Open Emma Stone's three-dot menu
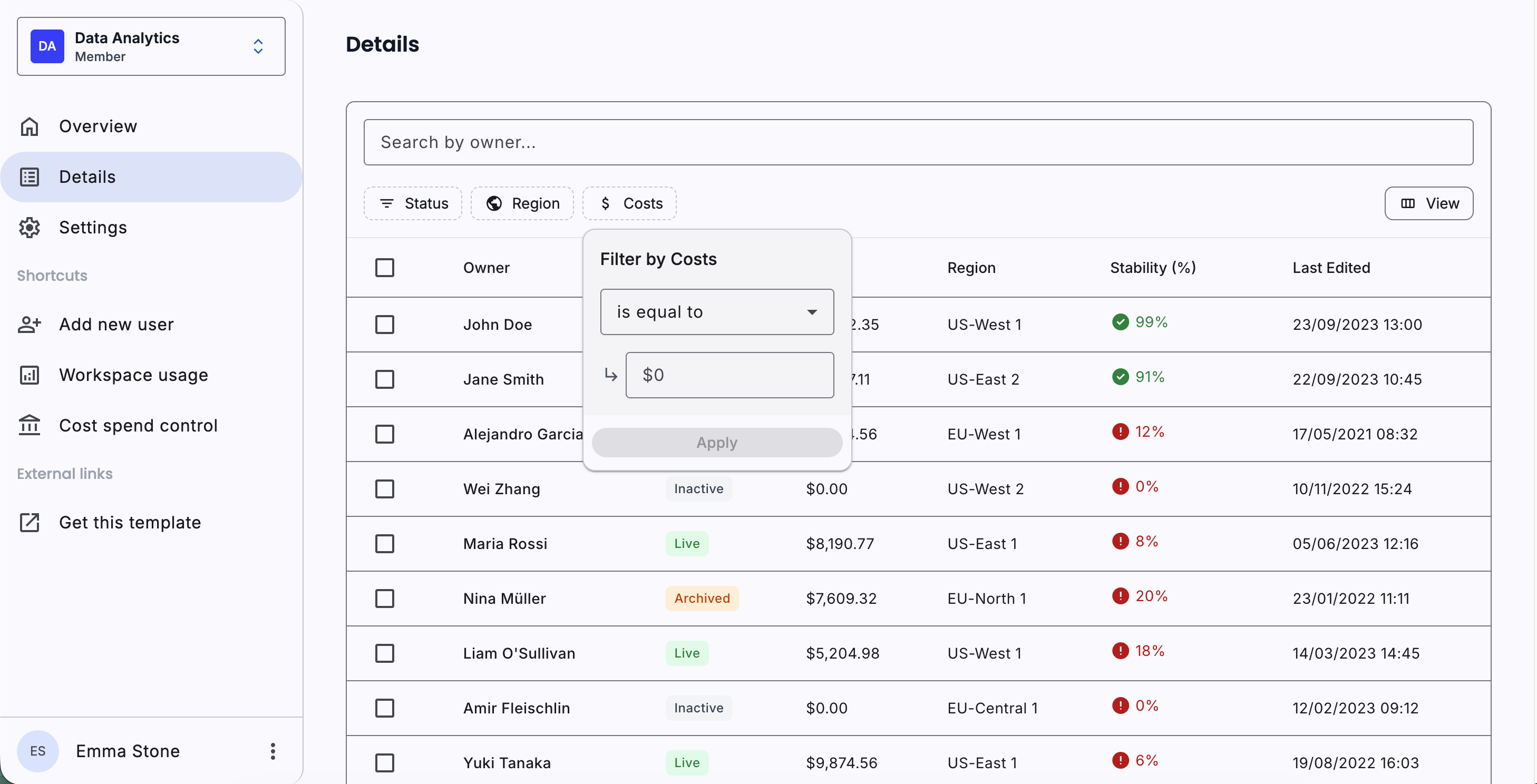Viewport: 1537px width, 784px height. tap(273, 751)
